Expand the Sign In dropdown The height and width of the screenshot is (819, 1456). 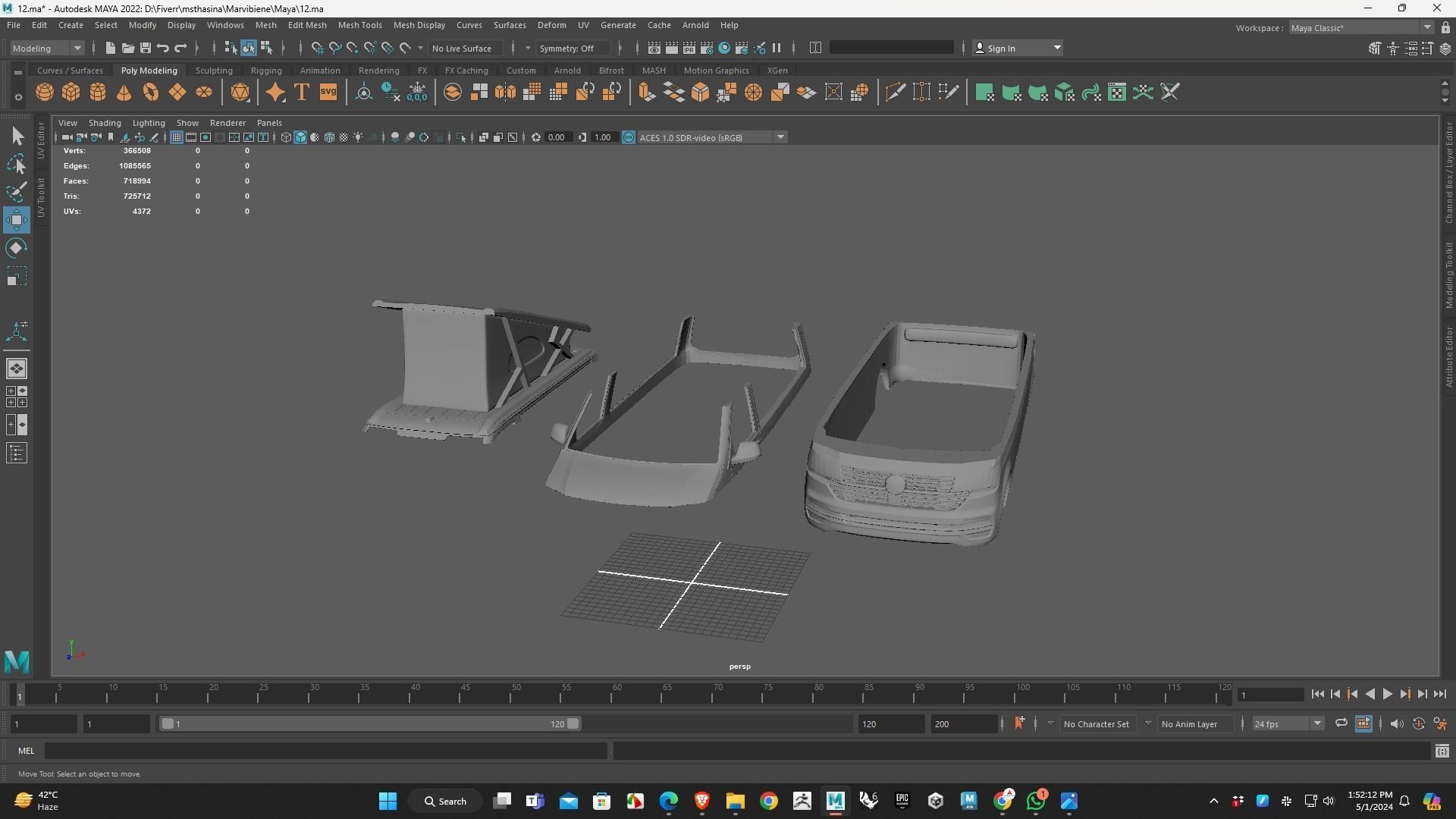coord(1017,48)
